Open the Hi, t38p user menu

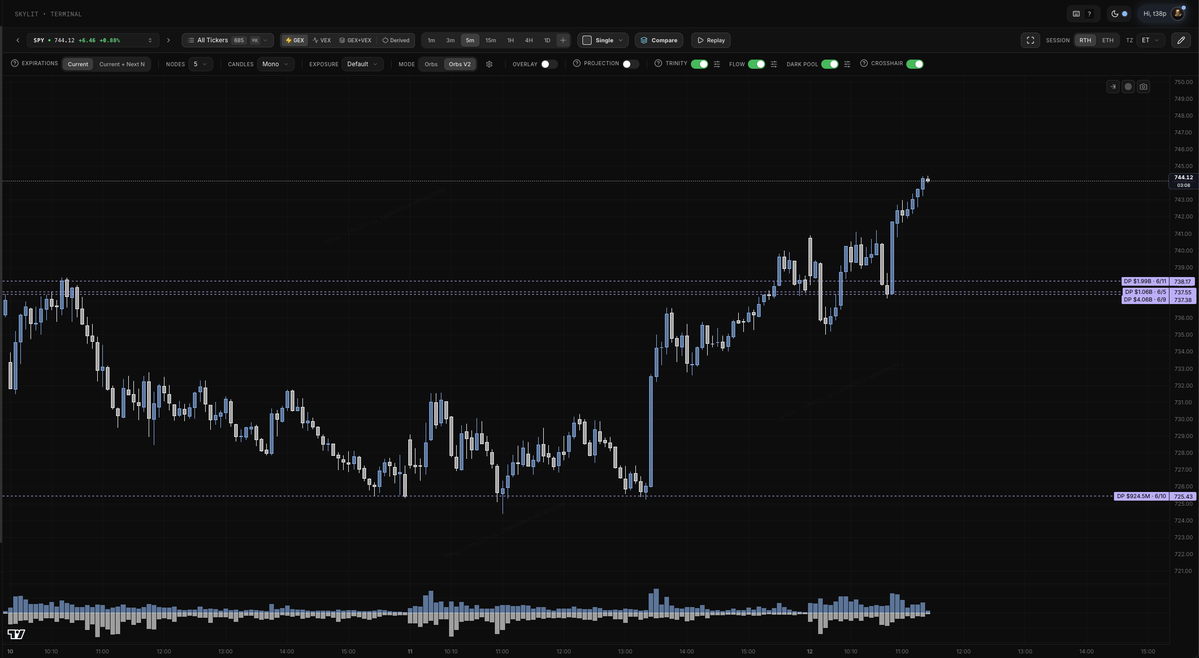(1162, 14)
